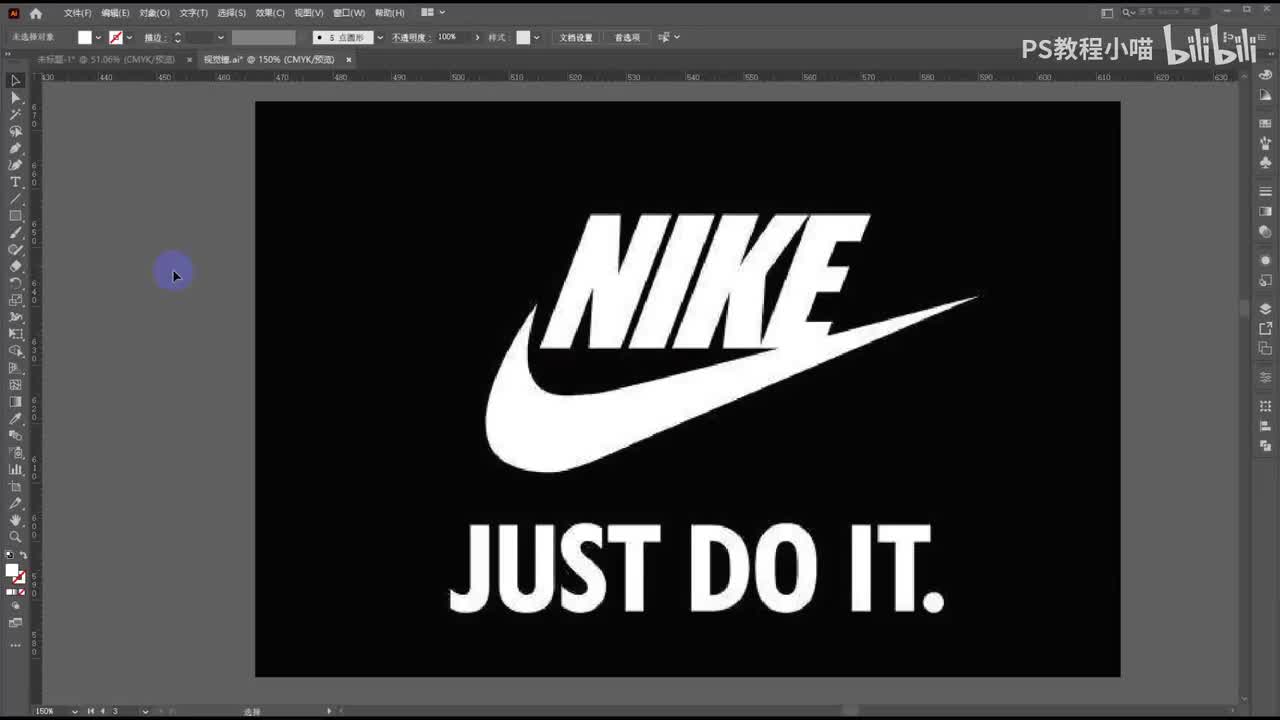
Task: Expand the opacity 100% flyout arrow
Action: click(477, 37)
